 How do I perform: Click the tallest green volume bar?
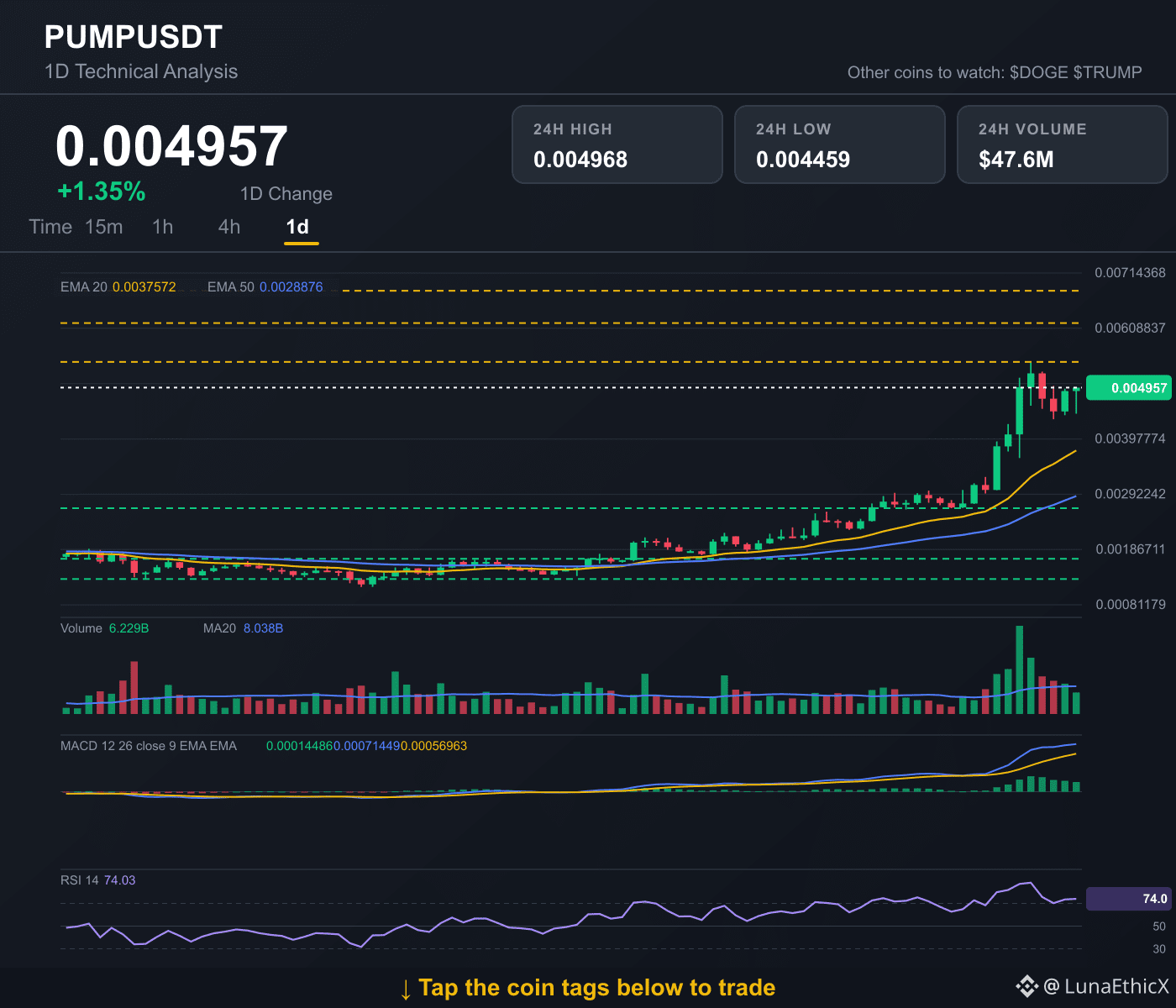pos(1020,670)
